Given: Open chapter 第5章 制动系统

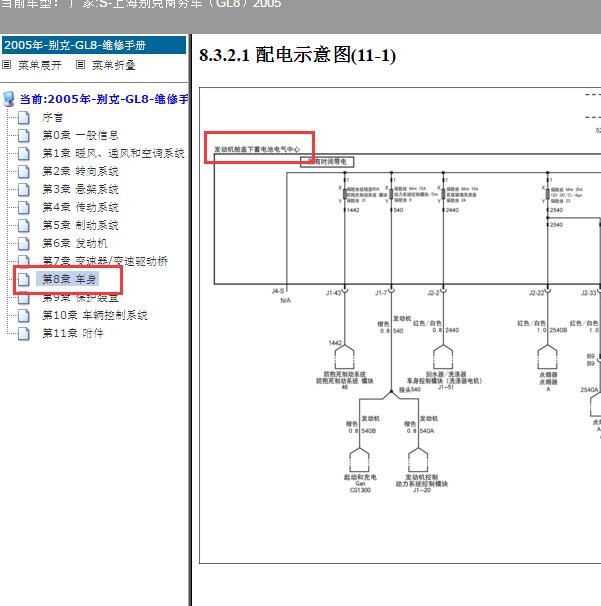Looking at the screenshot, I should tap(80, 225).
